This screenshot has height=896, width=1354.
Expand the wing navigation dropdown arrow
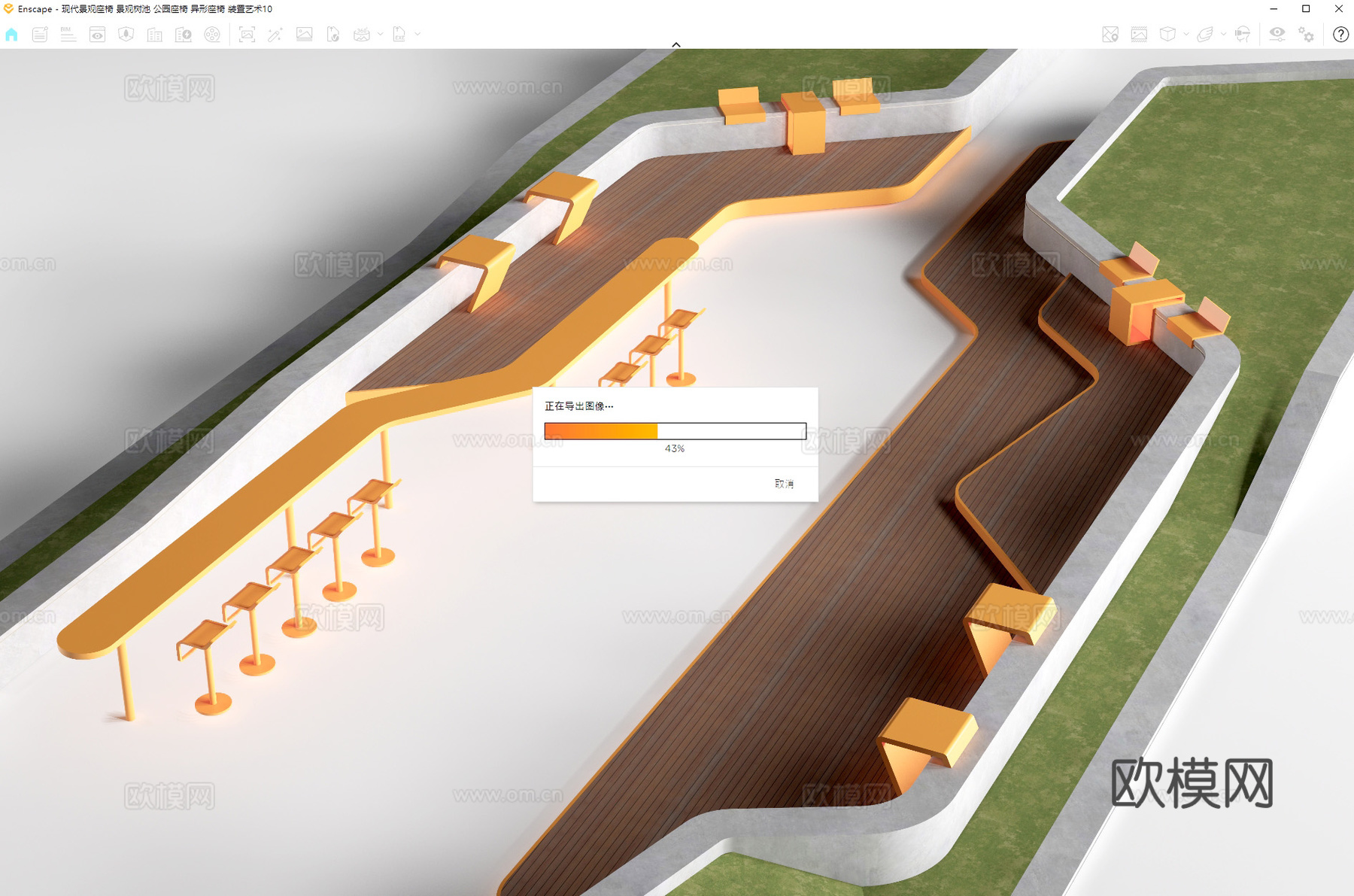tap(1224, 35)
